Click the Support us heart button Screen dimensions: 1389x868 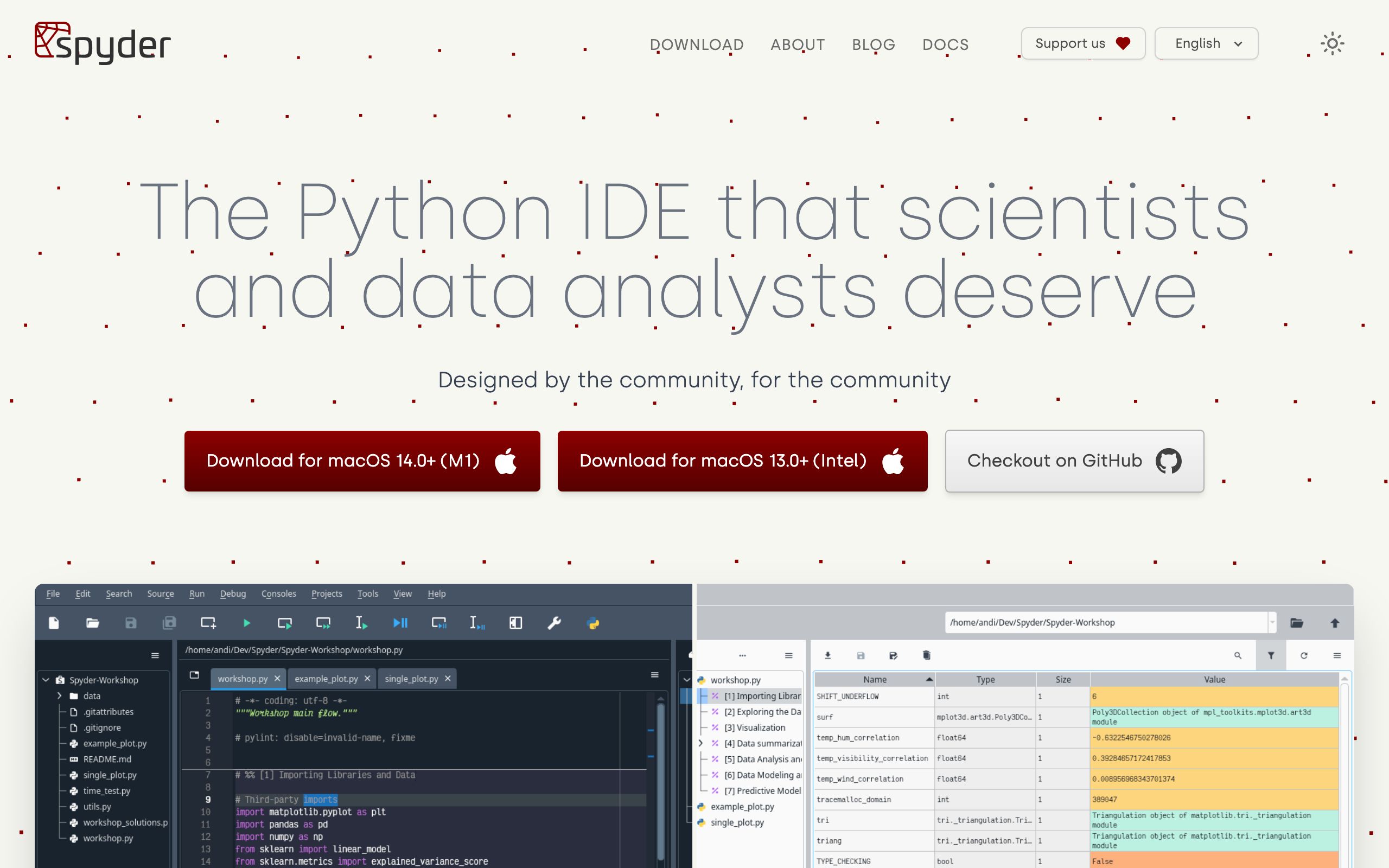[x=1083, y=43]
